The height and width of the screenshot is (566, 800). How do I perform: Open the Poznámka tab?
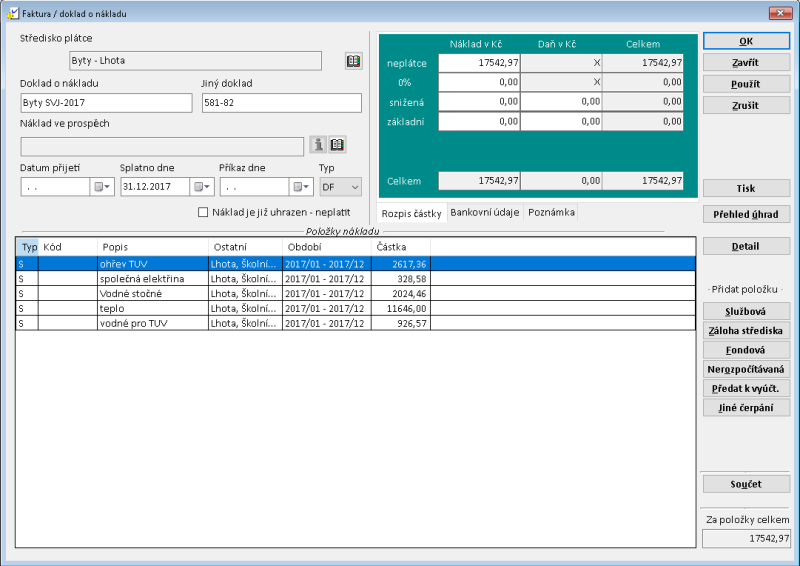tap(551, 212)
